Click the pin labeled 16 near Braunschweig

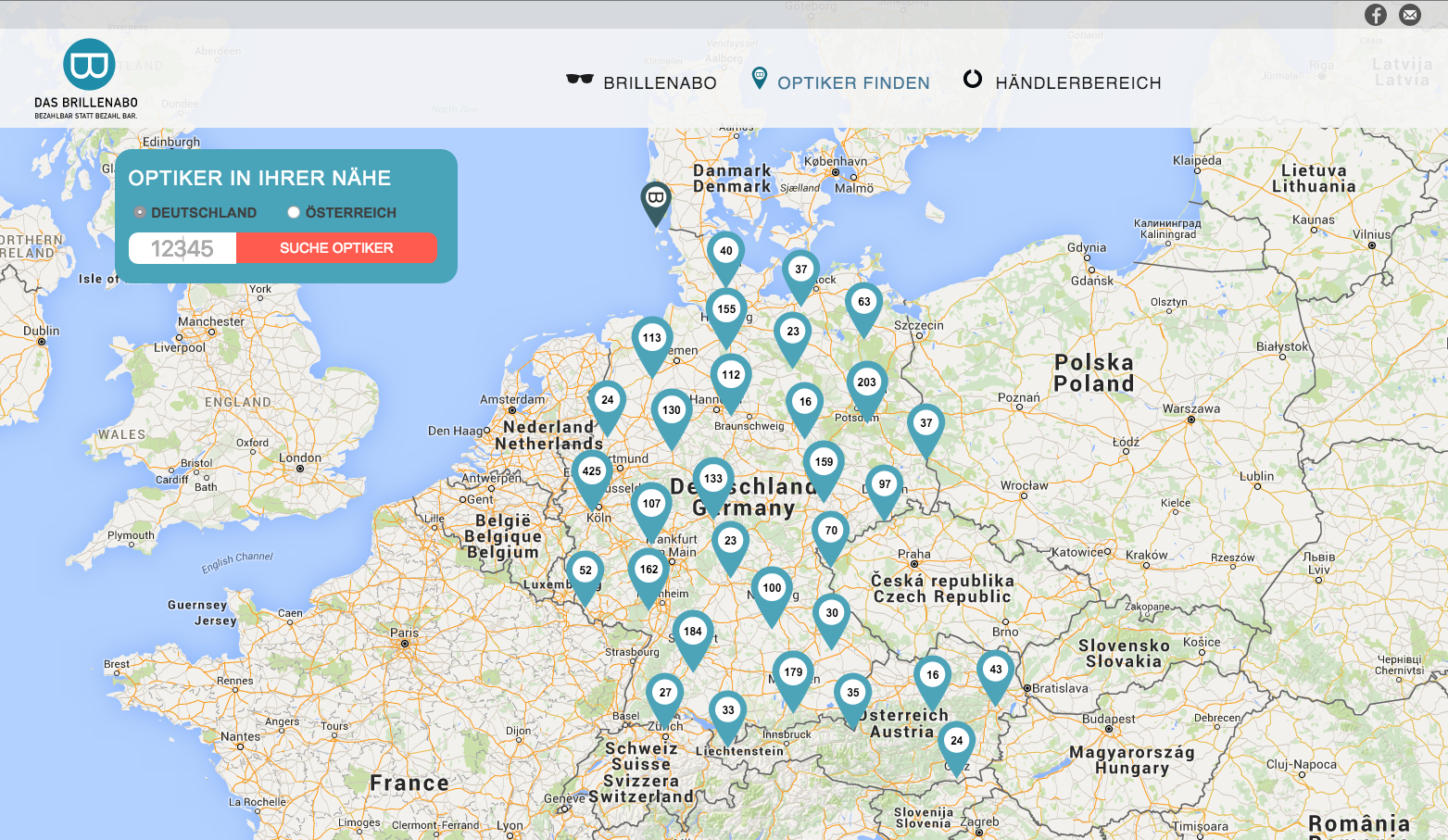[805, 410]
